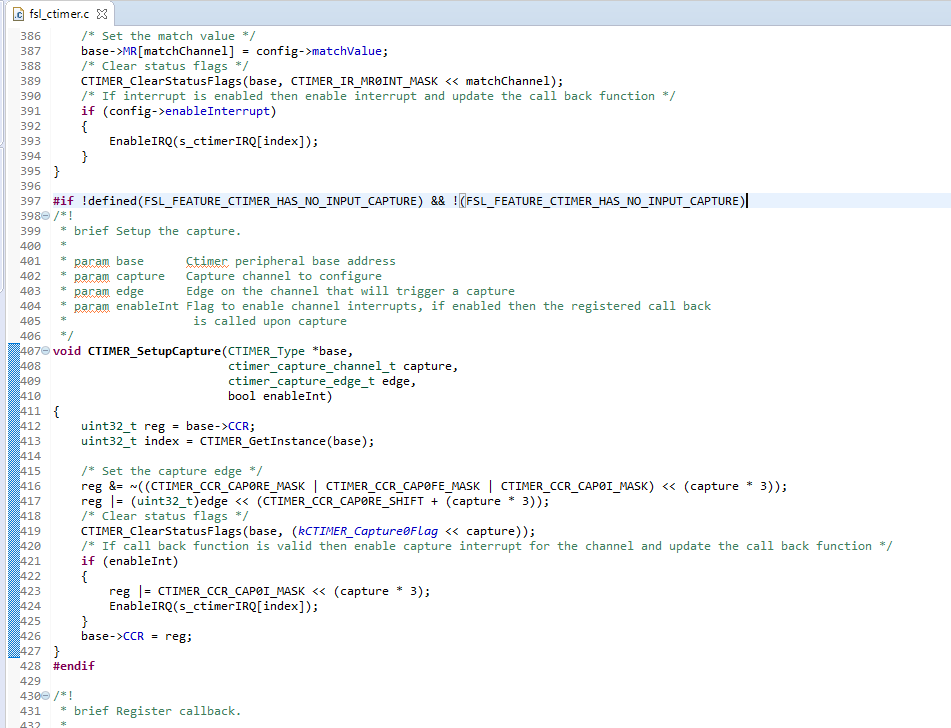
Task: Click kCTIMER_Capture0Flag identifier
Action: pos(368,531)
